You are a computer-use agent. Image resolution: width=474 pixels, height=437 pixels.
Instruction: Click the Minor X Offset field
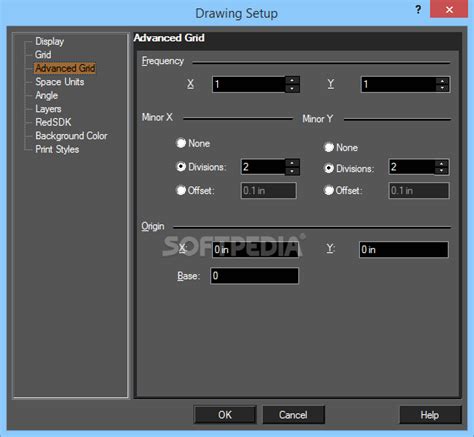coord(268,191)
